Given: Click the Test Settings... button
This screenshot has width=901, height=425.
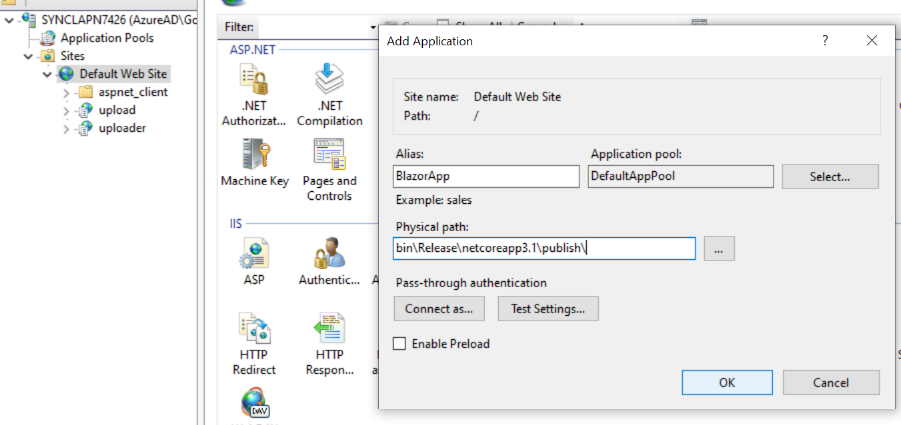Looking at the screenshot, I should point(548,309).
